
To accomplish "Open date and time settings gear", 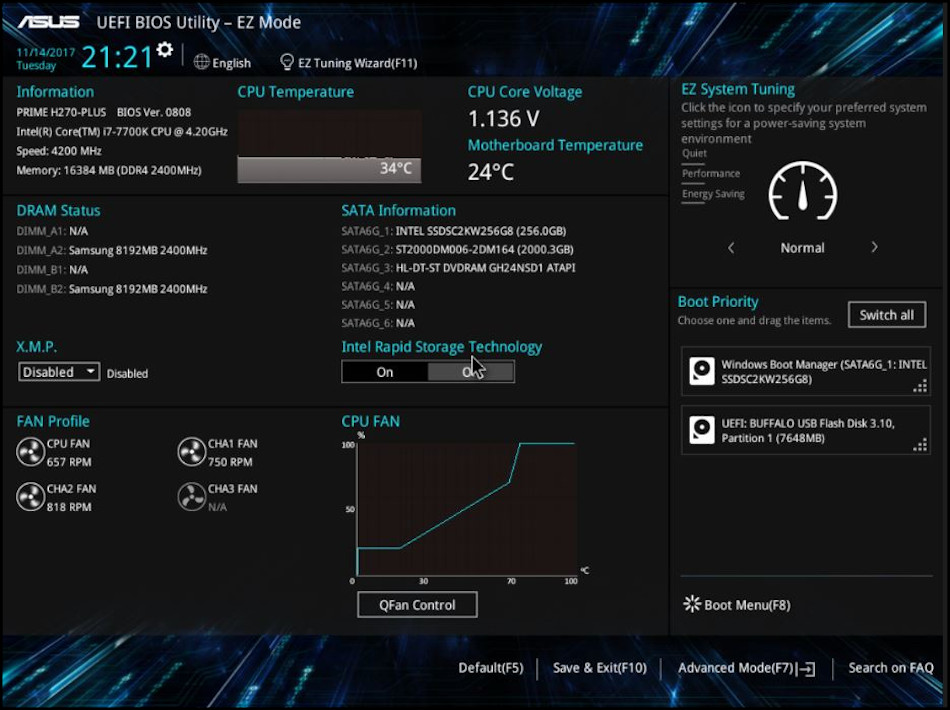I will coord(165,50).
